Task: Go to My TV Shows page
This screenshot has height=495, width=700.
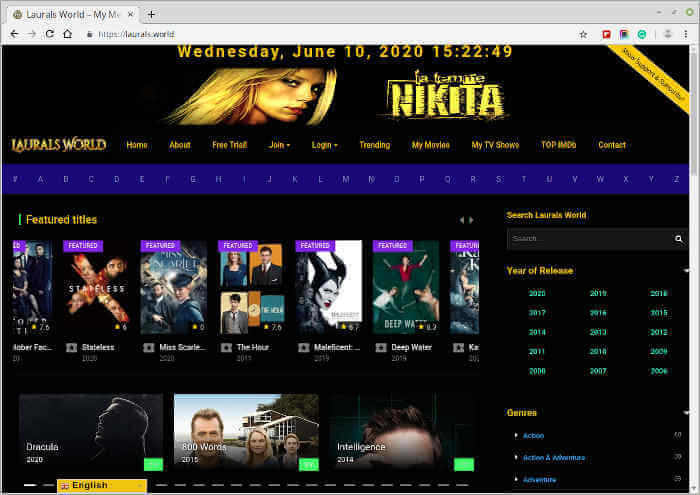Action: coord(495,145)
